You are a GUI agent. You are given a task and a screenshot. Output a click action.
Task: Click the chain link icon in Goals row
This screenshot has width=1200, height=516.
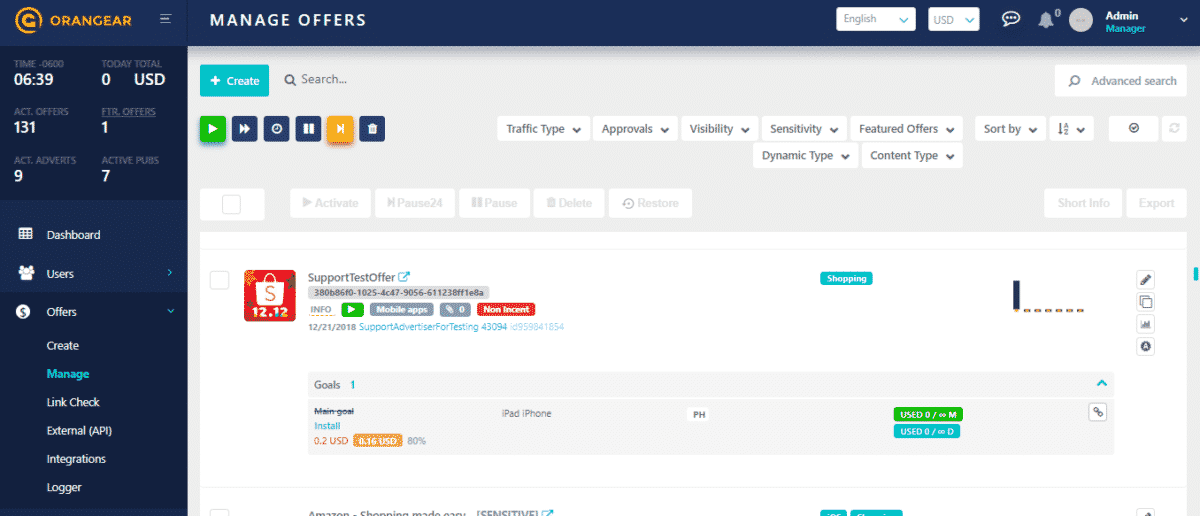coord(1097,412)
